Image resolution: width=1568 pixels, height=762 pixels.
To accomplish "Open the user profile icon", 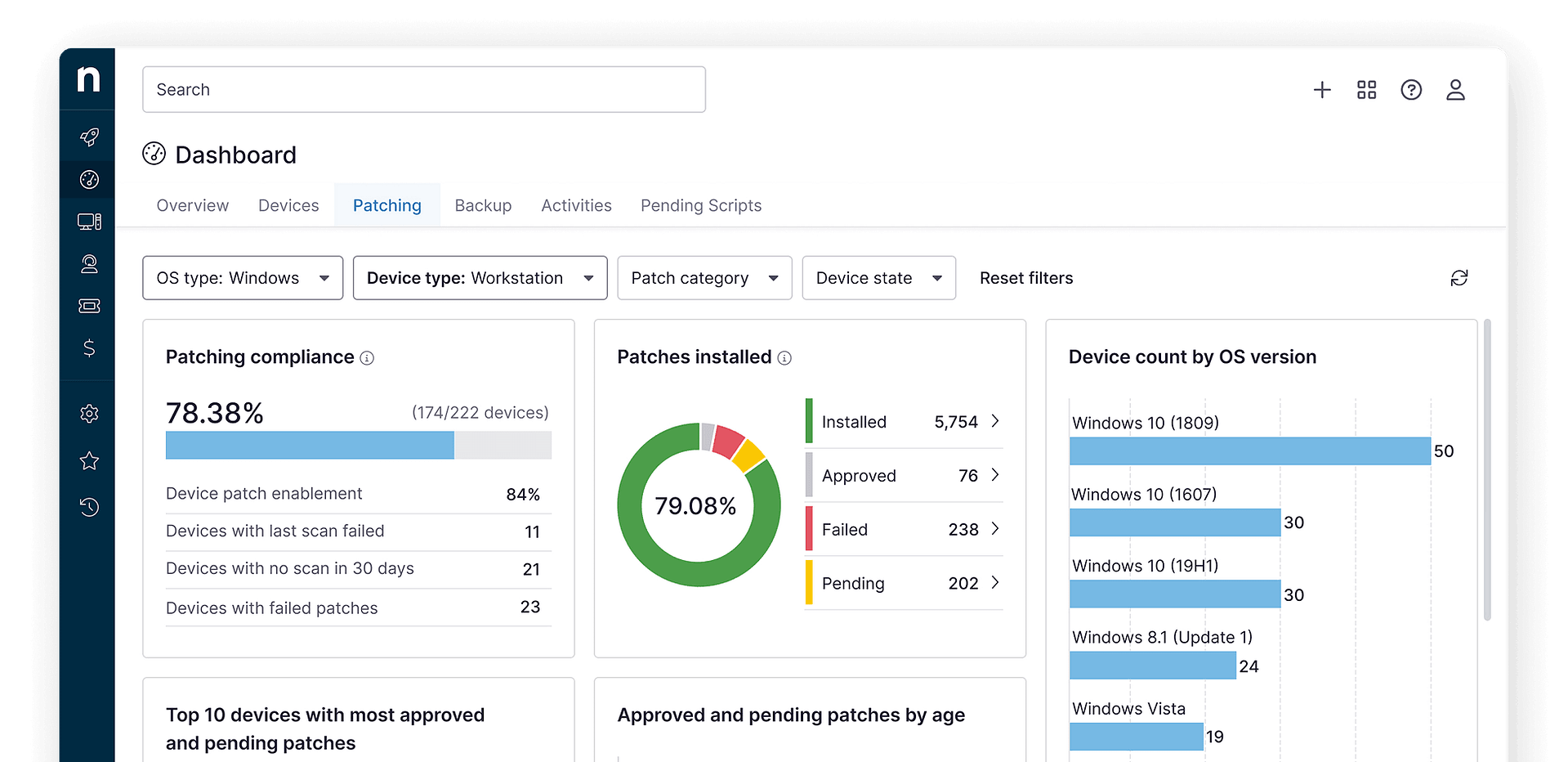I will (1456, 90).
